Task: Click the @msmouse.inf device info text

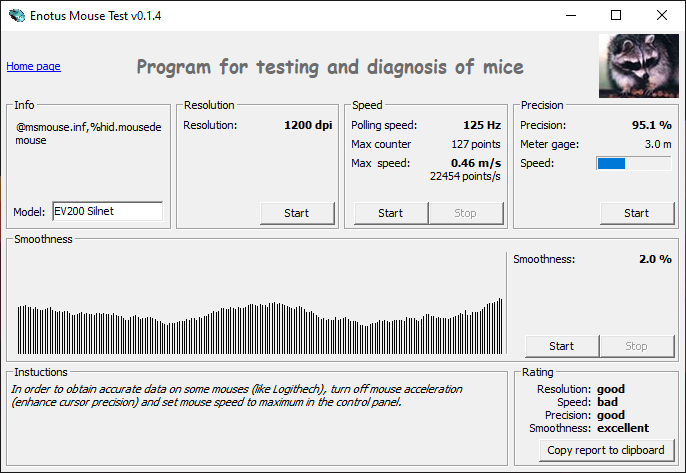Action: click(88, 133)
